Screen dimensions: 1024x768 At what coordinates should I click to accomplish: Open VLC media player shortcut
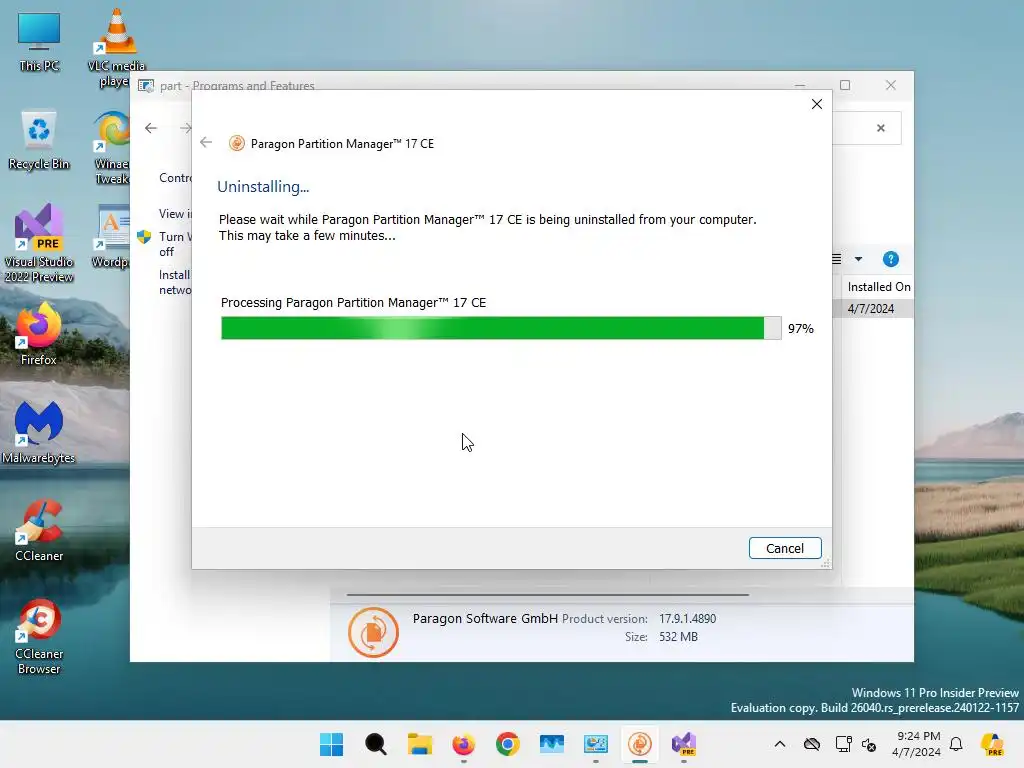tap(116, 48)
